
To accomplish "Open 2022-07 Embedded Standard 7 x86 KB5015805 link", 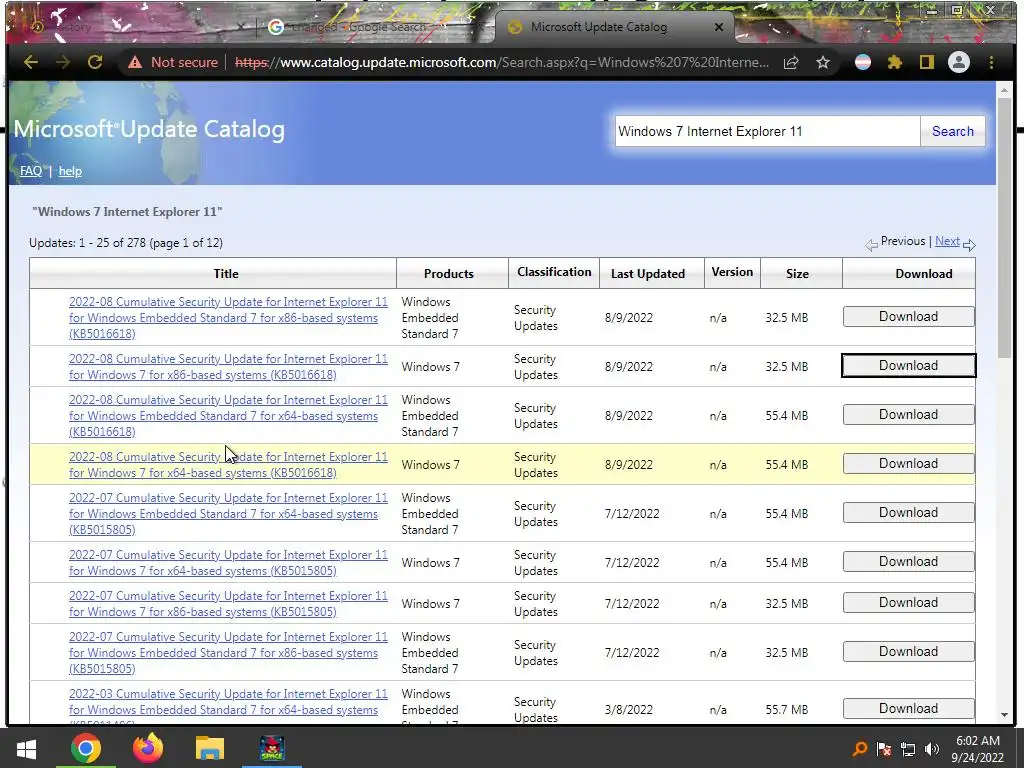I will click(228, 653).
